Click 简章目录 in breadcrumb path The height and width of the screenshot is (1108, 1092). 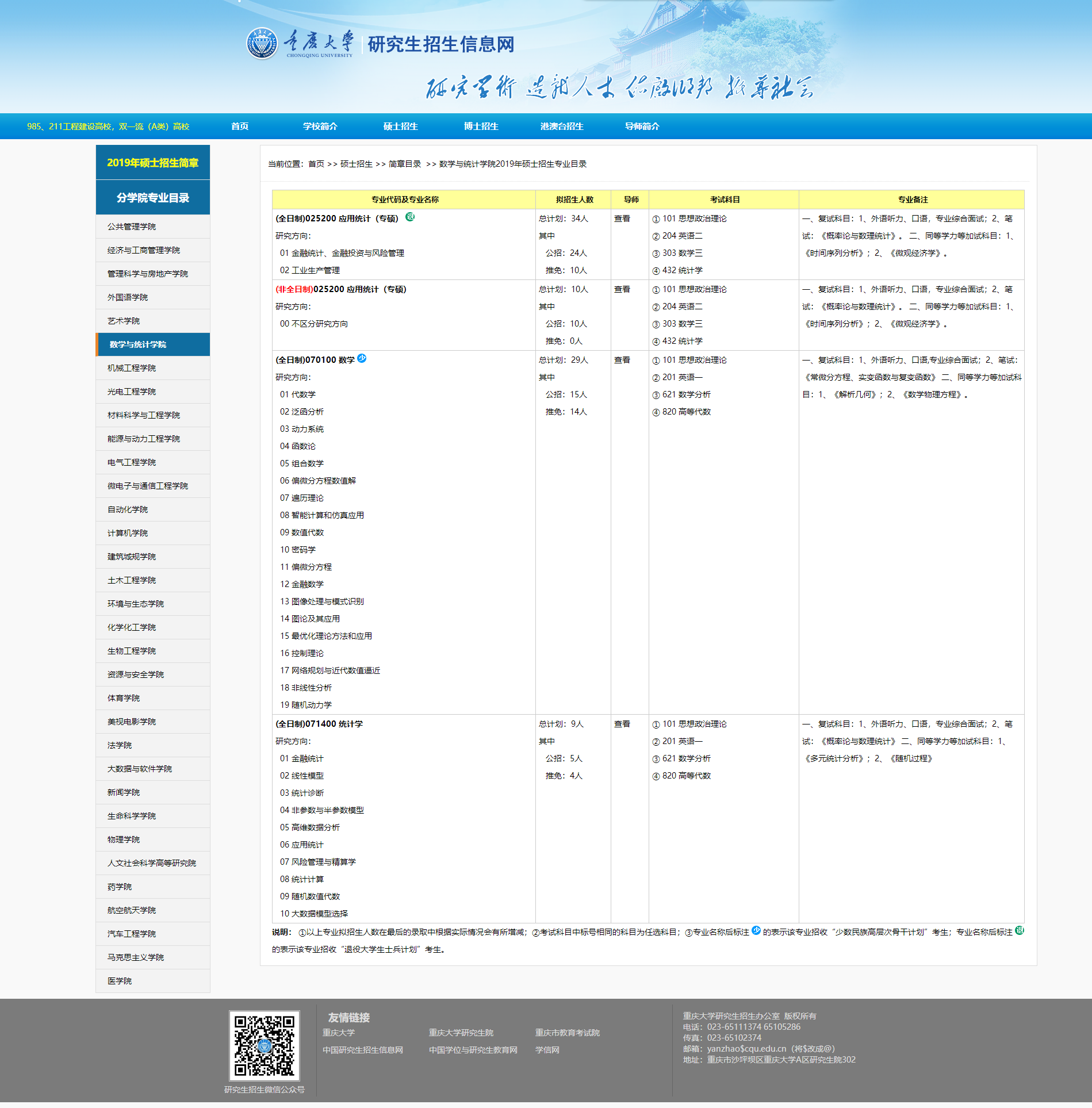coord(405,164)
